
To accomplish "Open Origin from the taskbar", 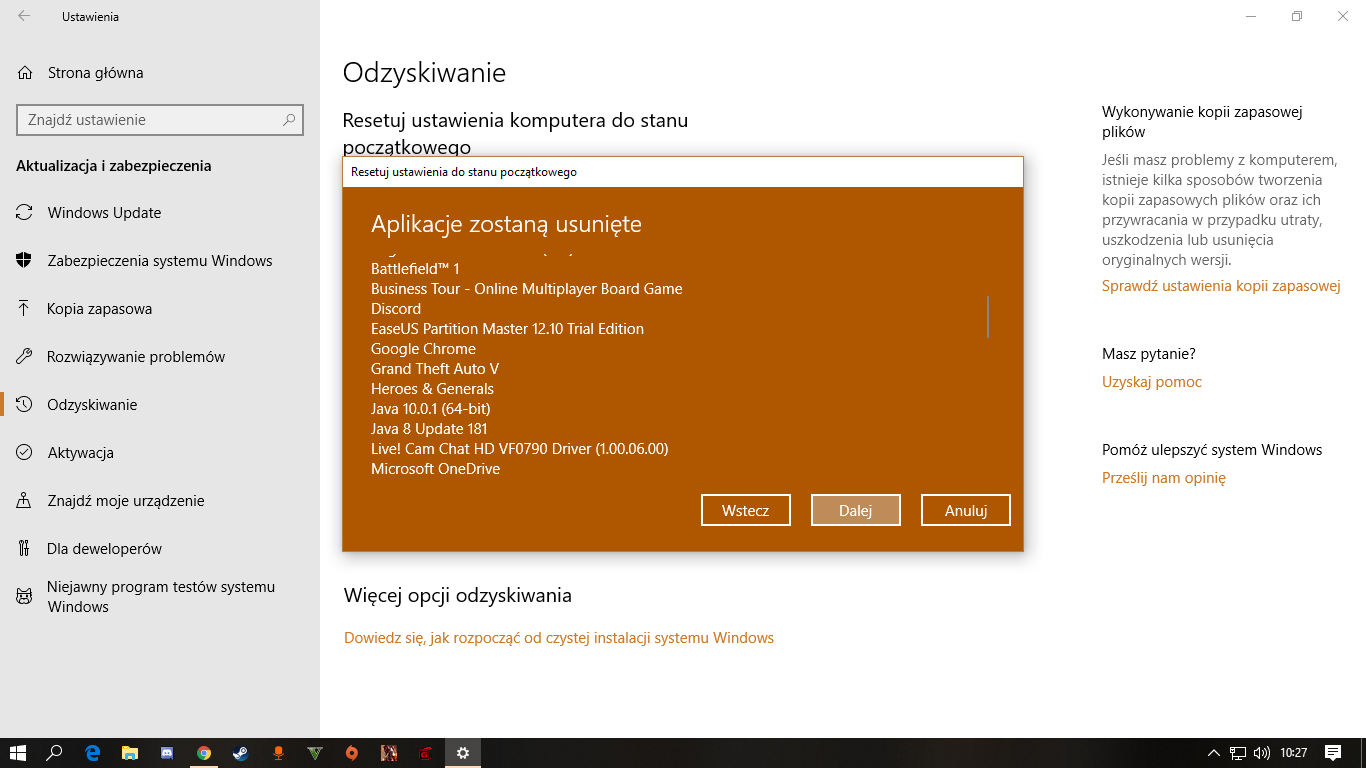I will (x=352, y=753).
